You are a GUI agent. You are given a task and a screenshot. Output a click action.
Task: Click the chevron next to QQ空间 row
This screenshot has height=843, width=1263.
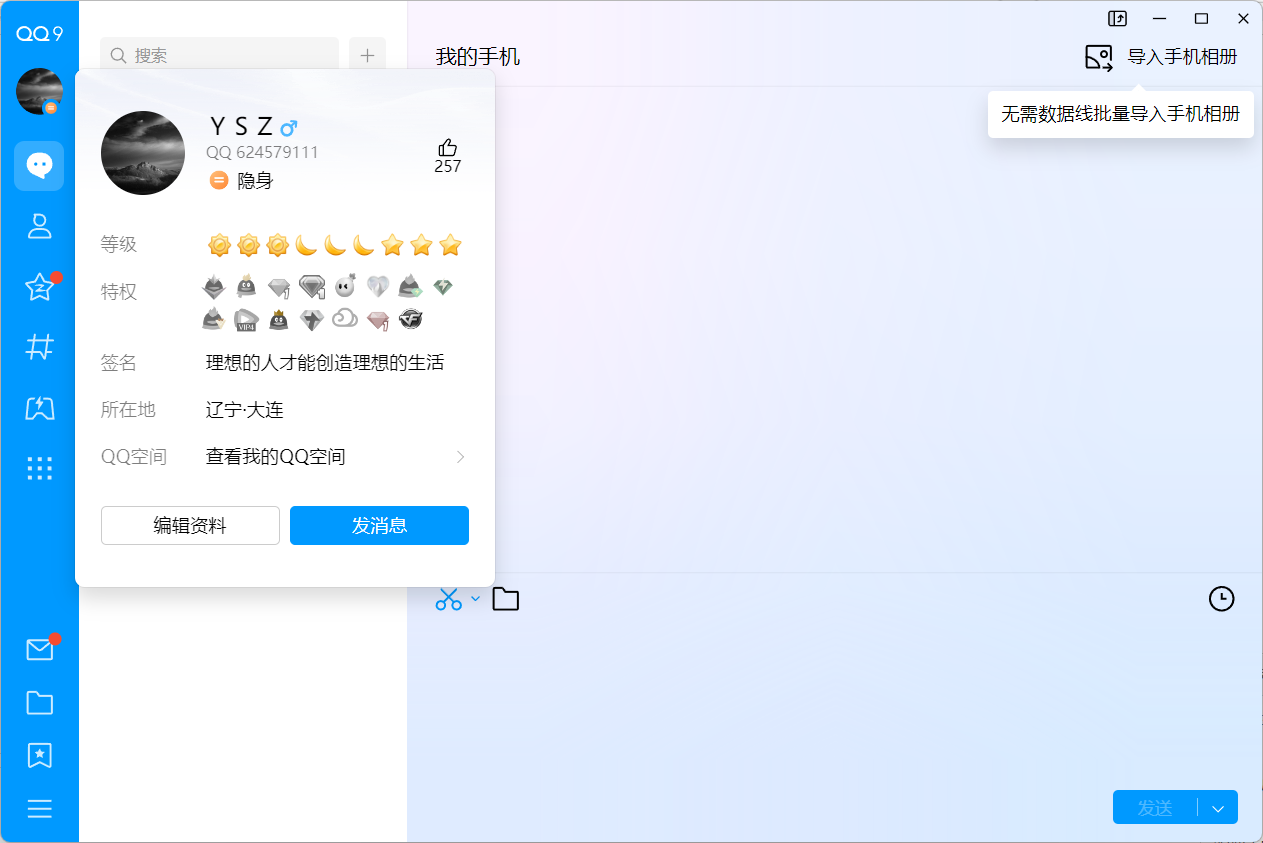(x=461, y=457)
